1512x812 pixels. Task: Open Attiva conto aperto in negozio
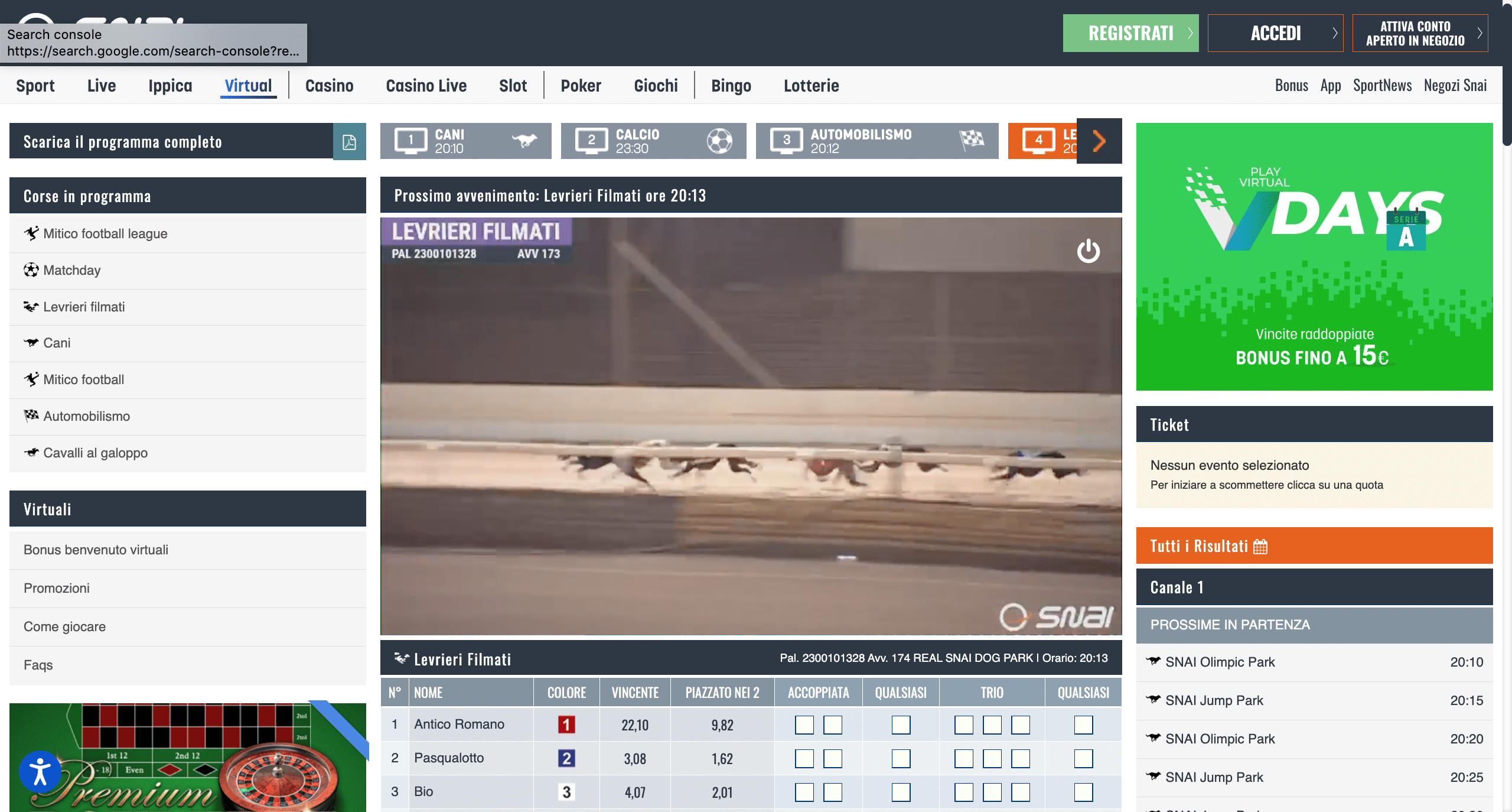(1419, 33)
